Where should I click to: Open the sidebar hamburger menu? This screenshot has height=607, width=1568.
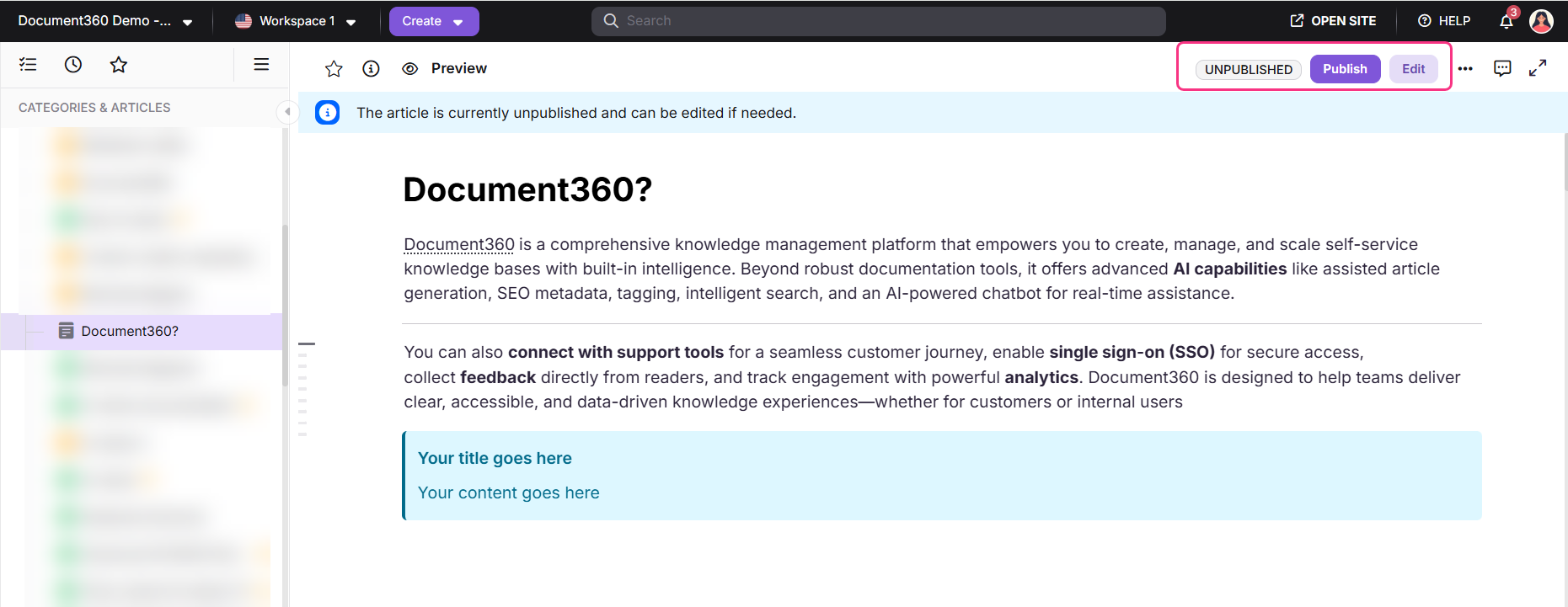[x=261, y=64]
